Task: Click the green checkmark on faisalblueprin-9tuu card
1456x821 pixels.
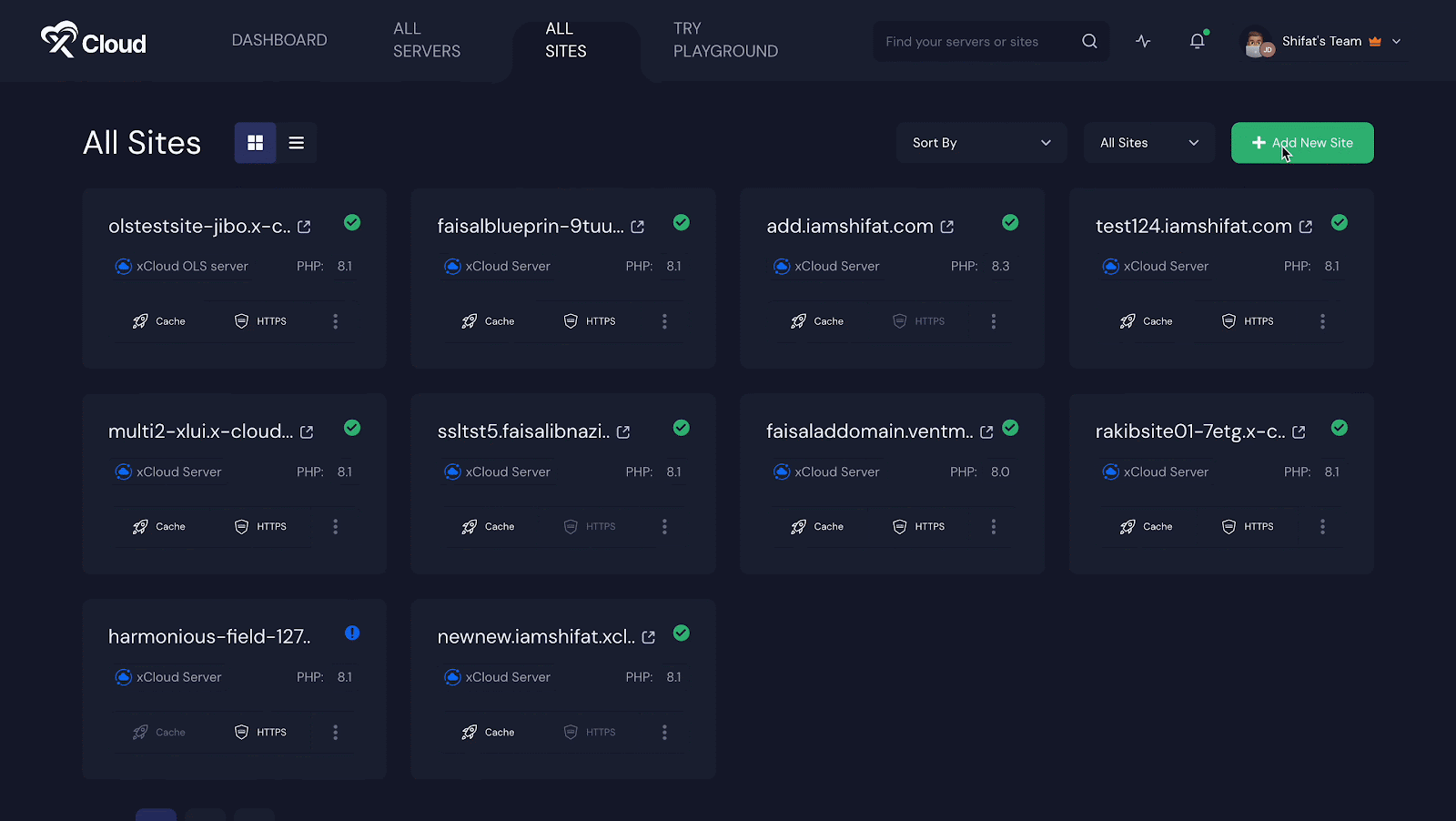Action: click(x=681, y=222)
